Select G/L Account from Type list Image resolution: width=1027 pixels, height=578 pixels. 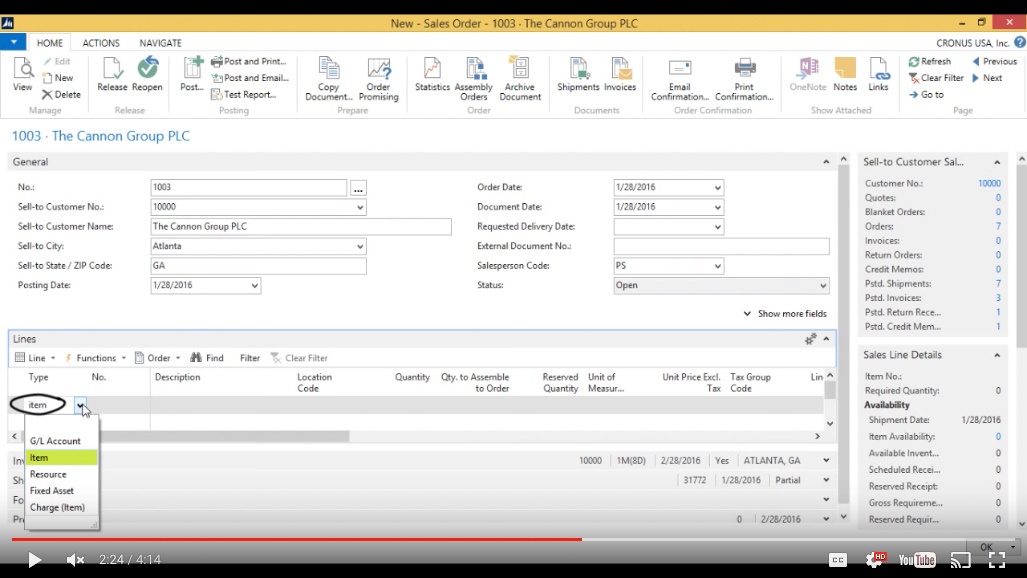coord(55,441)
